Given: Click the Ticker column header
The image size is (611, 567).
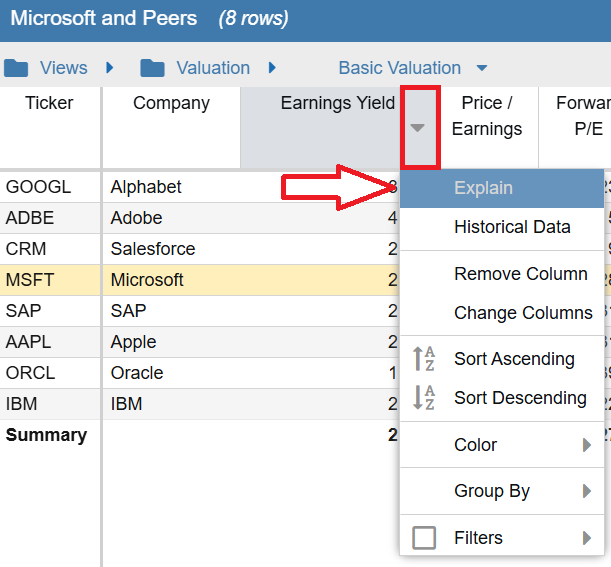Looking at the screenshot, I should coord(49,127).
